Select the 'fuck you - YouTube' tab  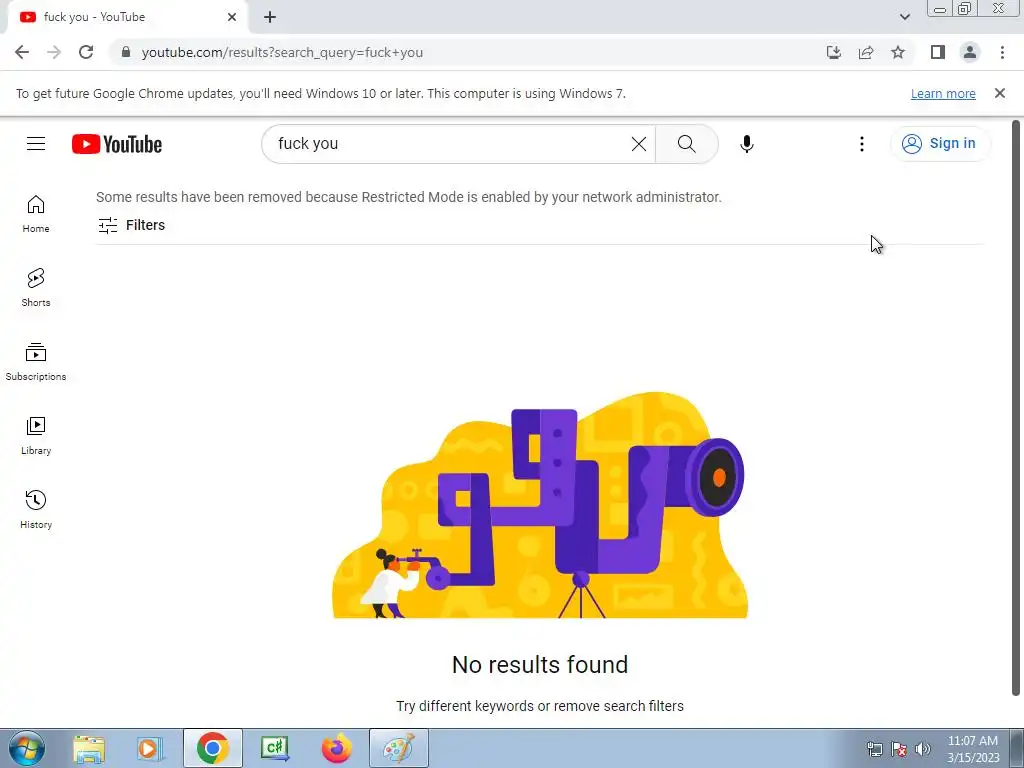[x=127, y=17]
